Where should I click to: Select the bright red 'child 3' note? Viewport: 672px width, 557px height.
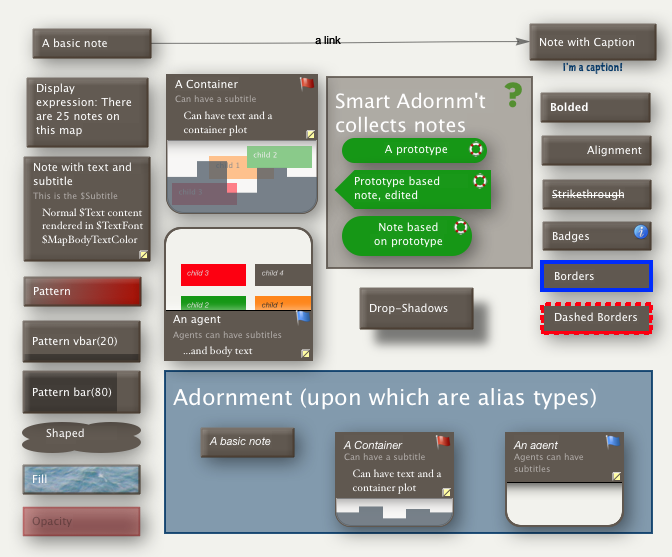point(213,274)
